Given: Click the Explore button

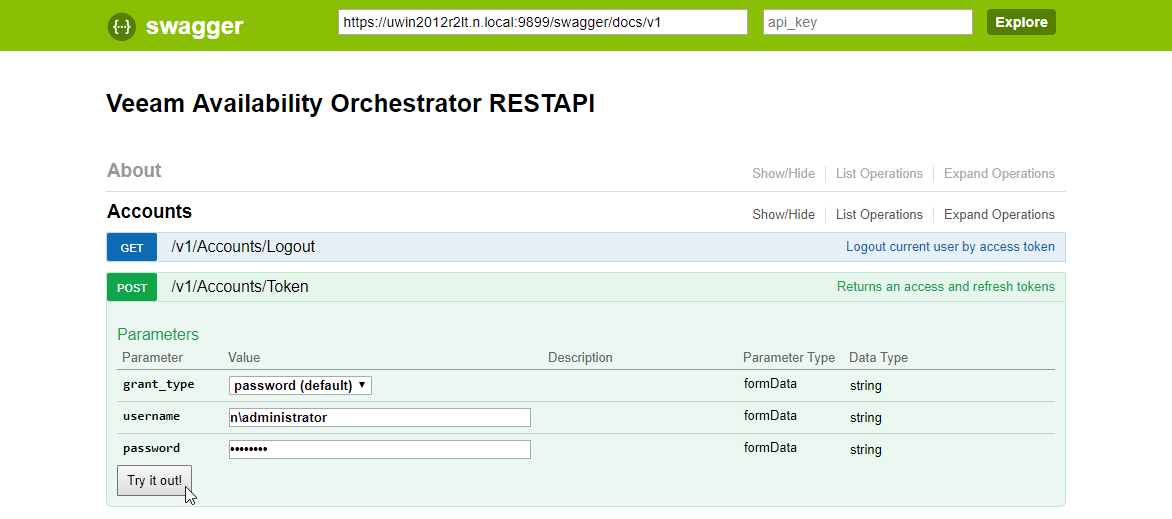Looking at the screenshot, I should click(x=1021, y=22).
